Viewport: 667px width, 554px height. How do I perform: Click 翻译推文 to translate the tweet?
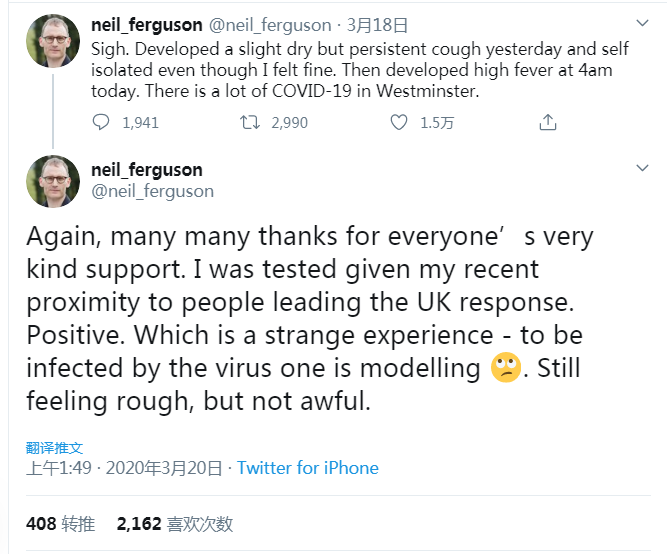[x=54, y=447]
